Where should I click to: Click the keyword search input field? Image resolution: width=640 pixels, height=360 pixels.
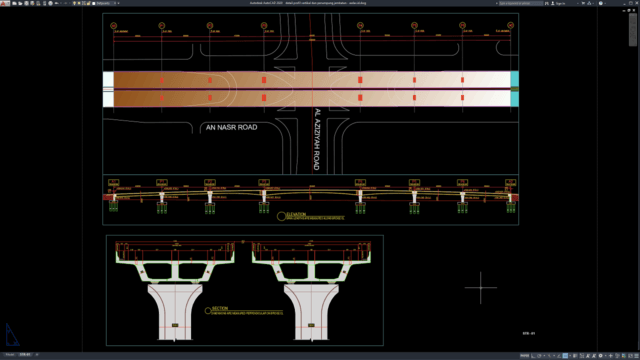(521, 3)
